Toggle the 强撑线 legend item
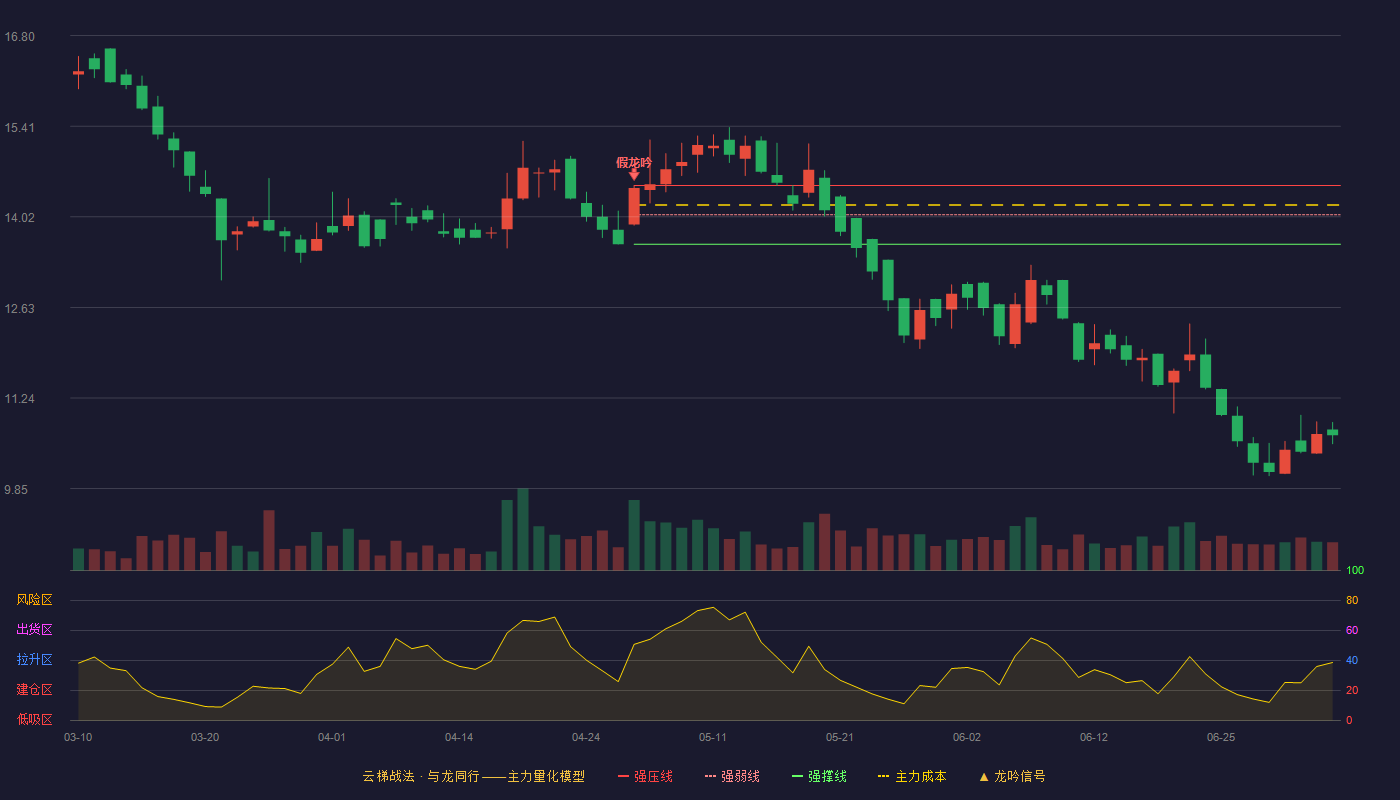The width and height of the screenshot is (1400, 800). 819,776
